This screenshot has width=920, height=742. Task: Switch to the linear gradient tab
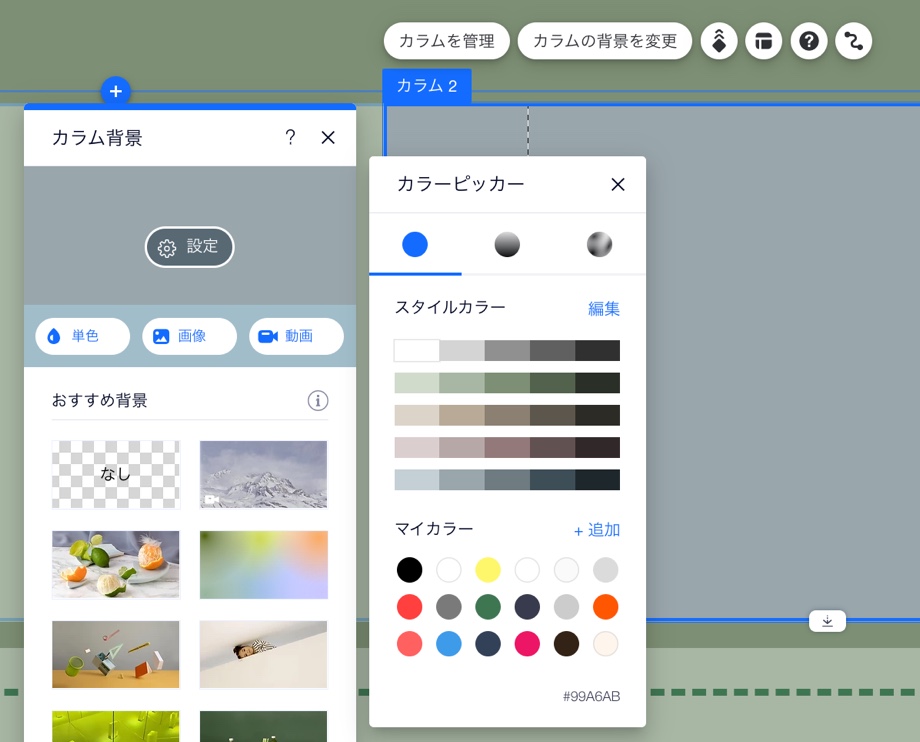(x=507, y=244)
